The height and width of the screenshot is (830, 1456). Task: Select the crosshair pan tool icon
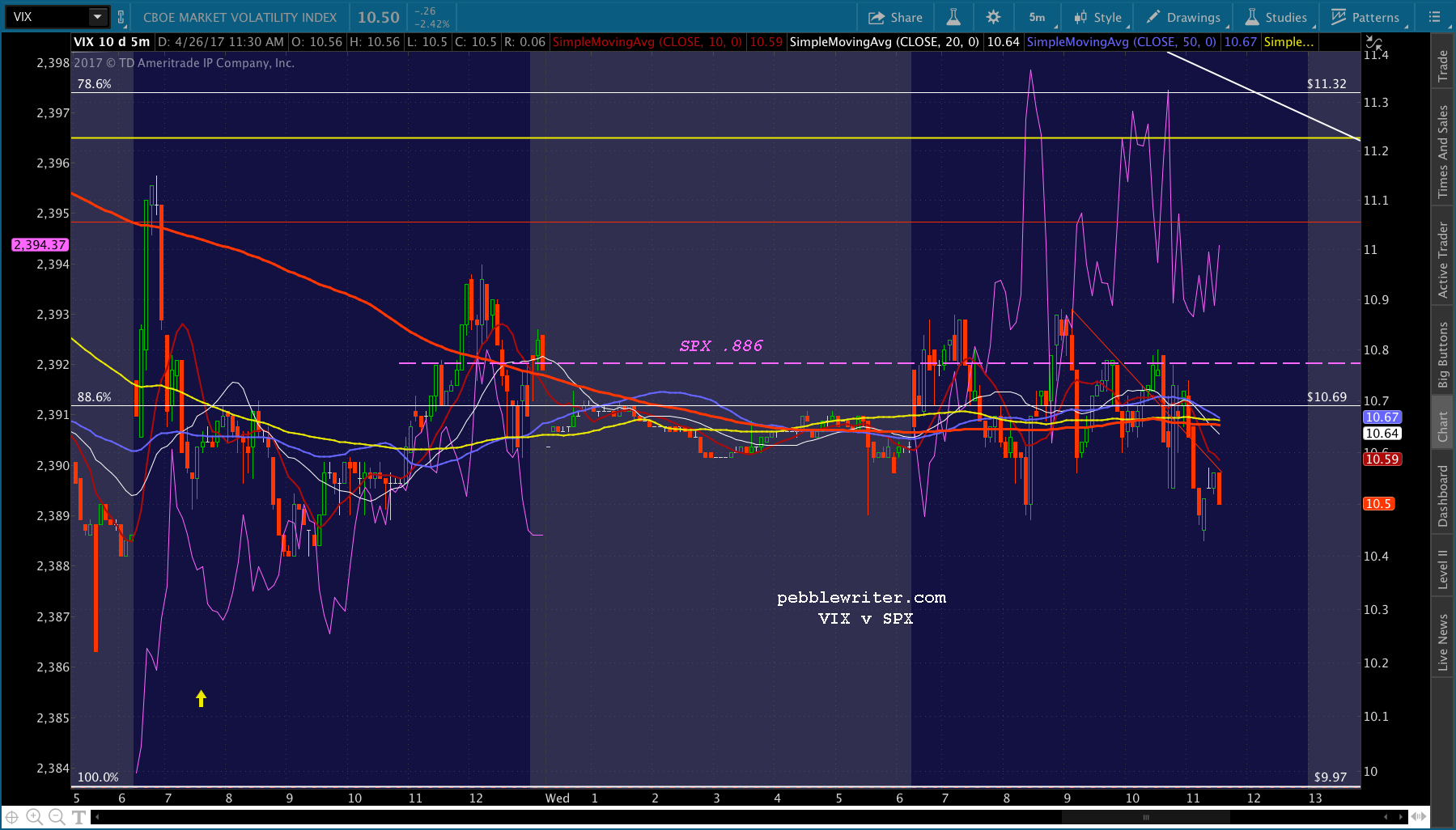click(12, 817)
